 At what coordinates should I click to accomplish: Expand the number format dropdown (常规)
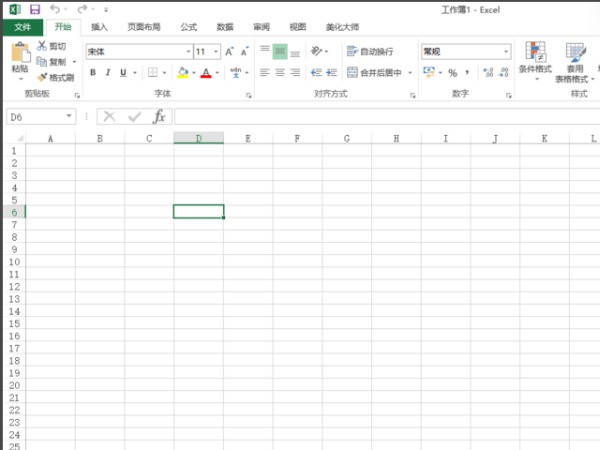[506, 51]
